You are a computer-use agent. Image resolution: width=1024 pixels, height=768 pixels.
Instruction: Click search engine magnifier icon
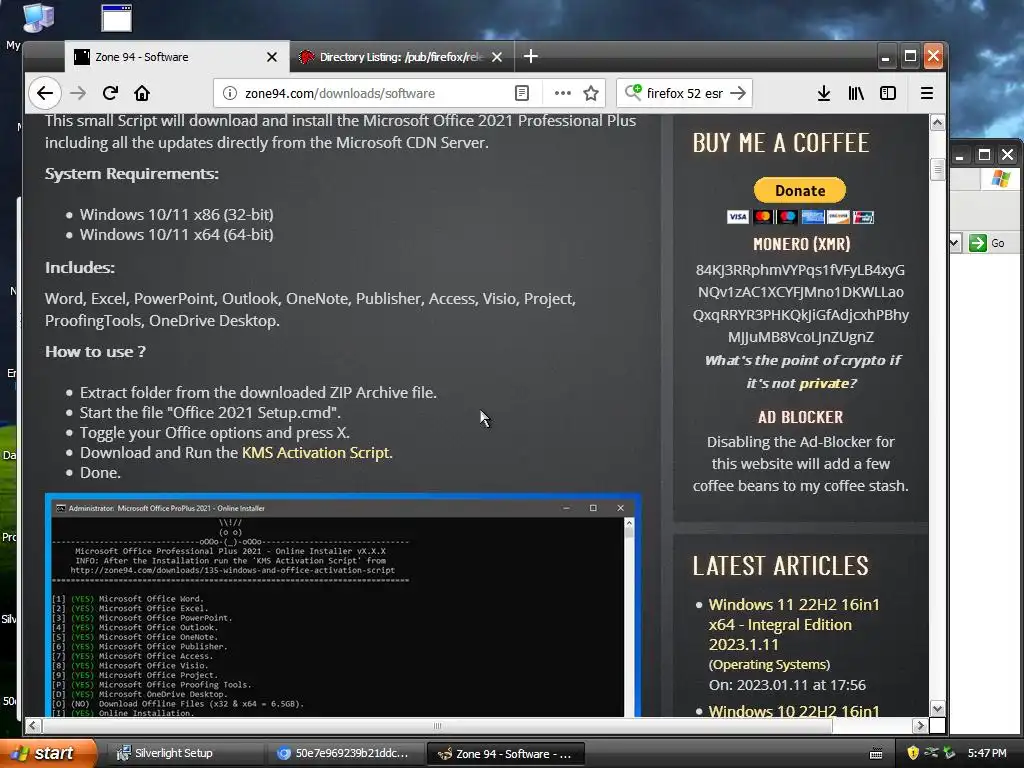click(633, 92)
